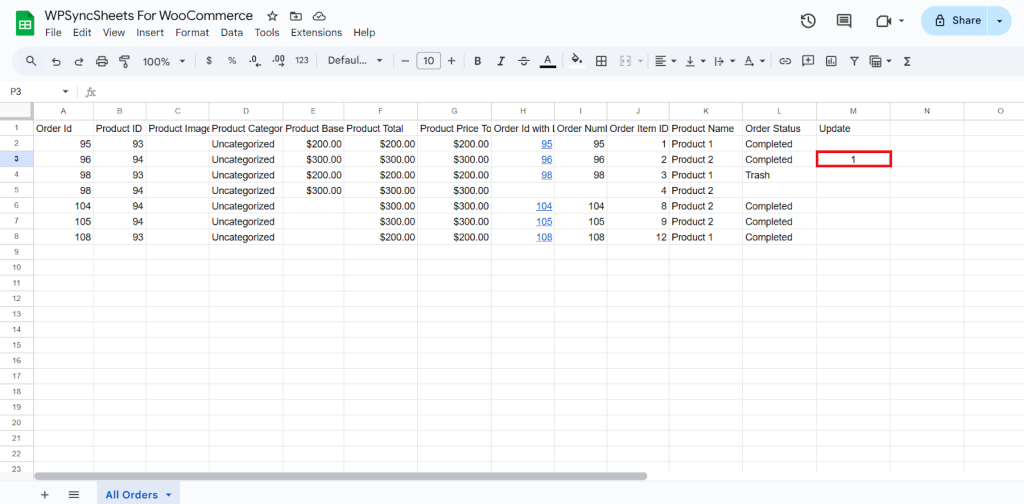Screen dimensions: 1024x504
Task: Select the Paint format roller icon
Action: click(125, 61)
